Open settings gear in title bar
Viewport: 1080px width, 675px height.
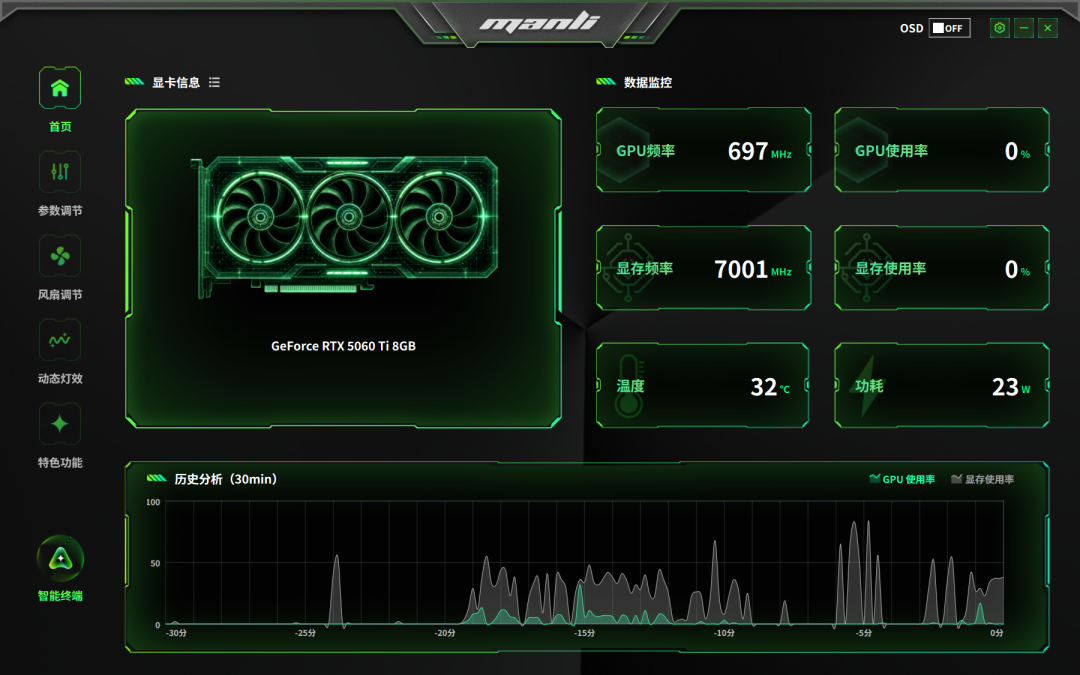point(999,28)
